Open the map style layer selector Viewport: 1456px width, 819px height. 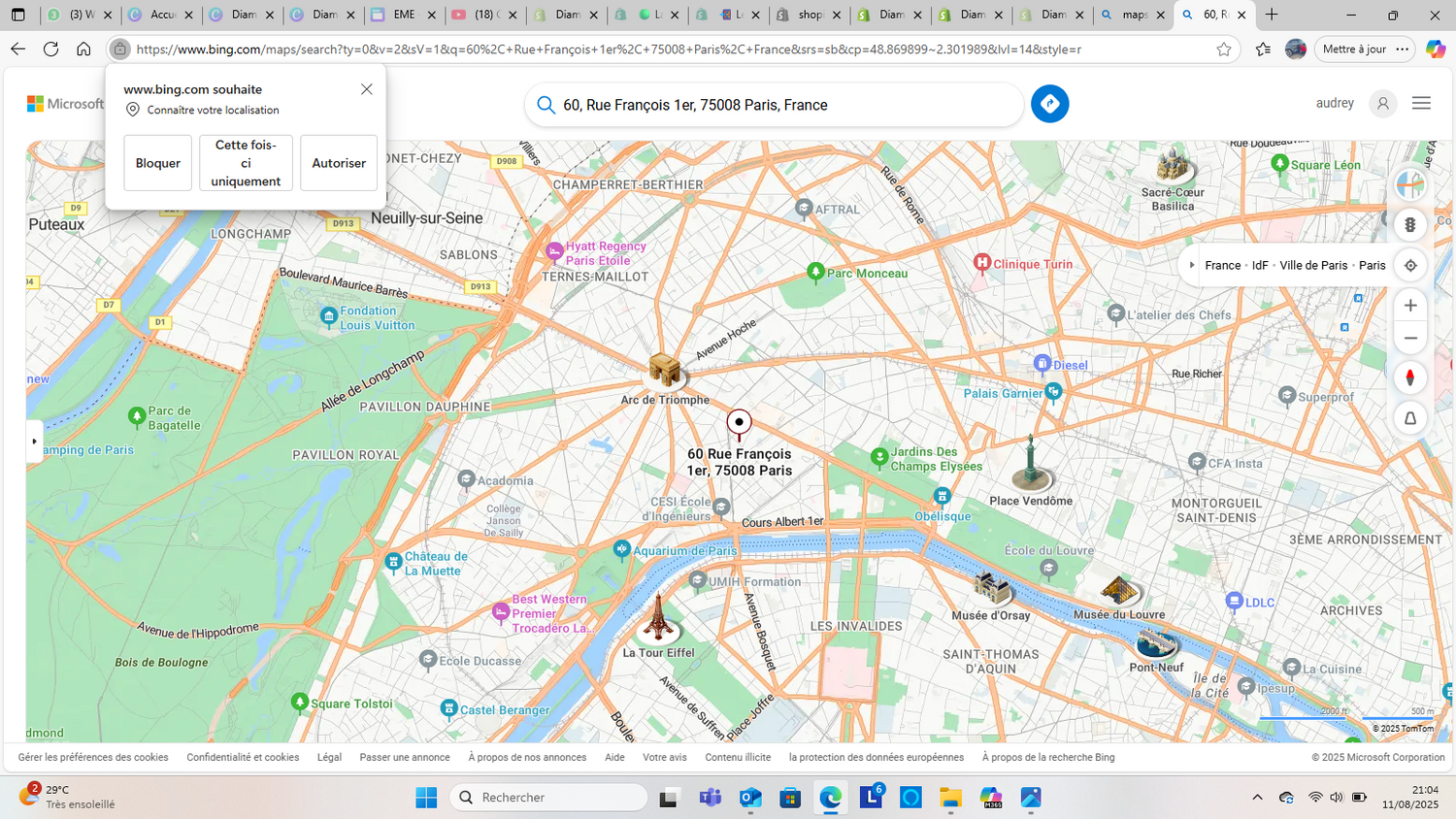tap(1410, 184)
